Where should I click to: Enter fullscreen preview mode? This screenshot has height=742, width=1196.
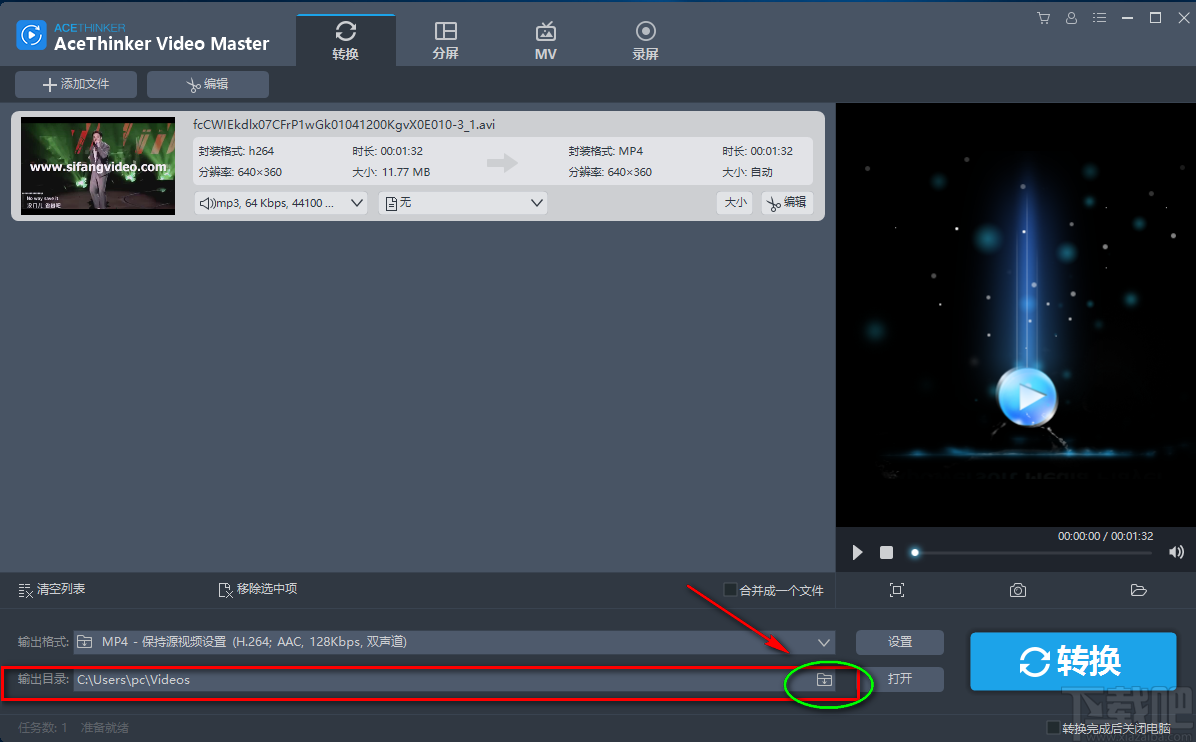tap(897, 590)
